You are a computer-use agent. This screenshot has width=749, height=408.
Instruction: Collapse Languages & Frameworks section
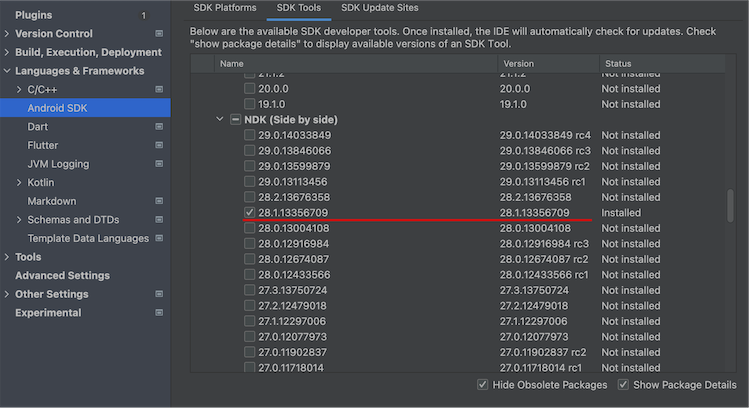click(7, 71)
